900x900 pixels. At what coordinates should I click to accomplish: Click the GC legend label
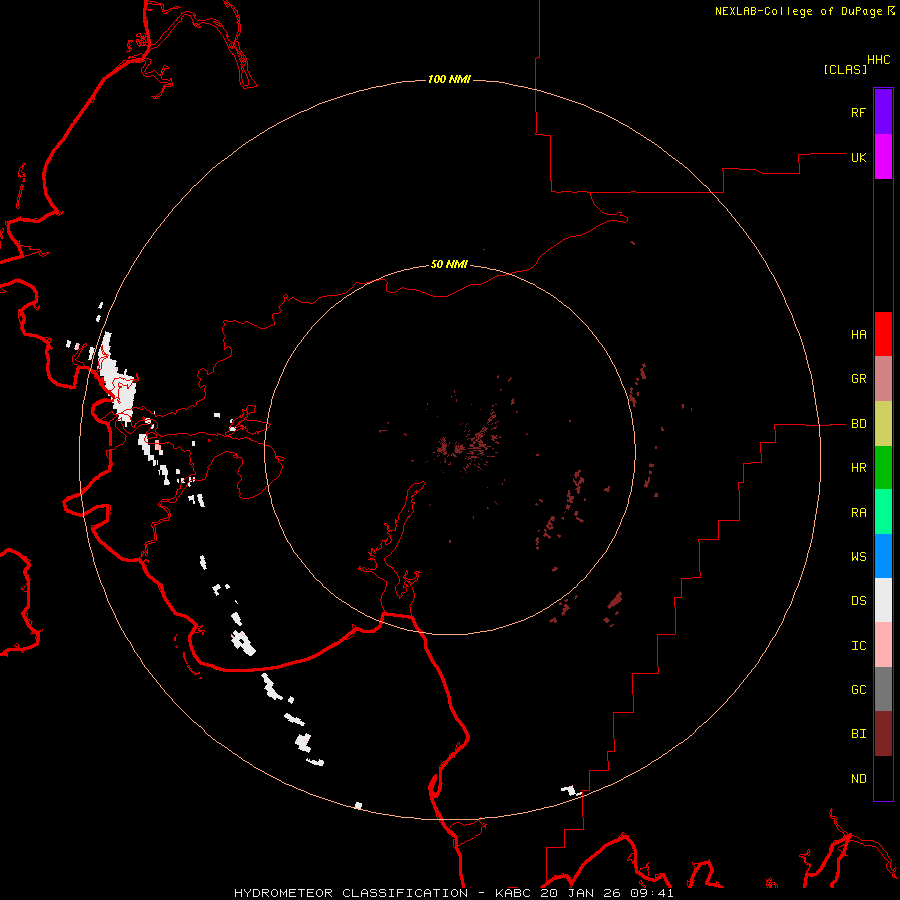[858, 690]
